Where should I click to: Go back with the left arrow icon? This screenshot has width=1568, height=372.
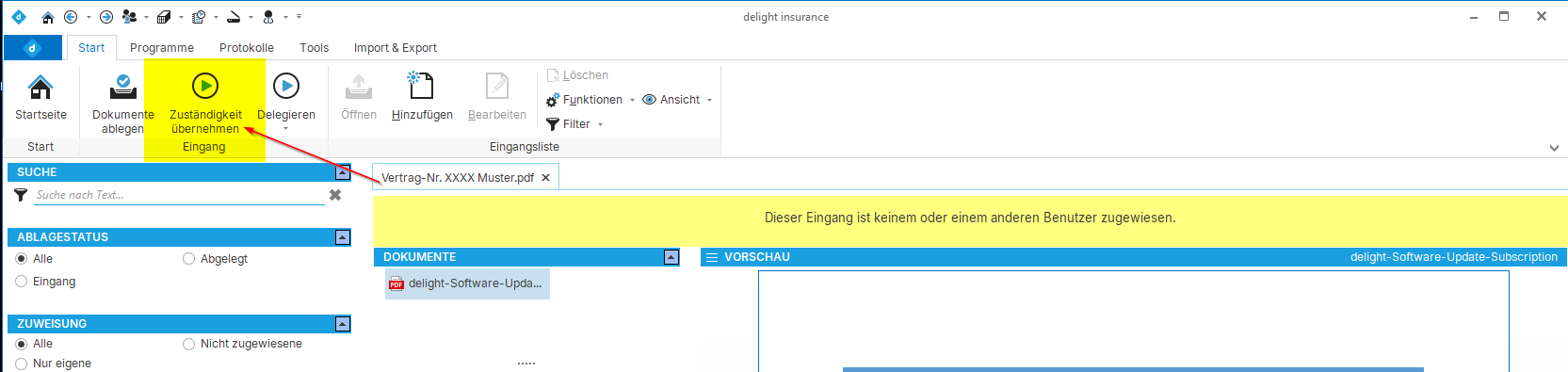click(x=71, y=17)
